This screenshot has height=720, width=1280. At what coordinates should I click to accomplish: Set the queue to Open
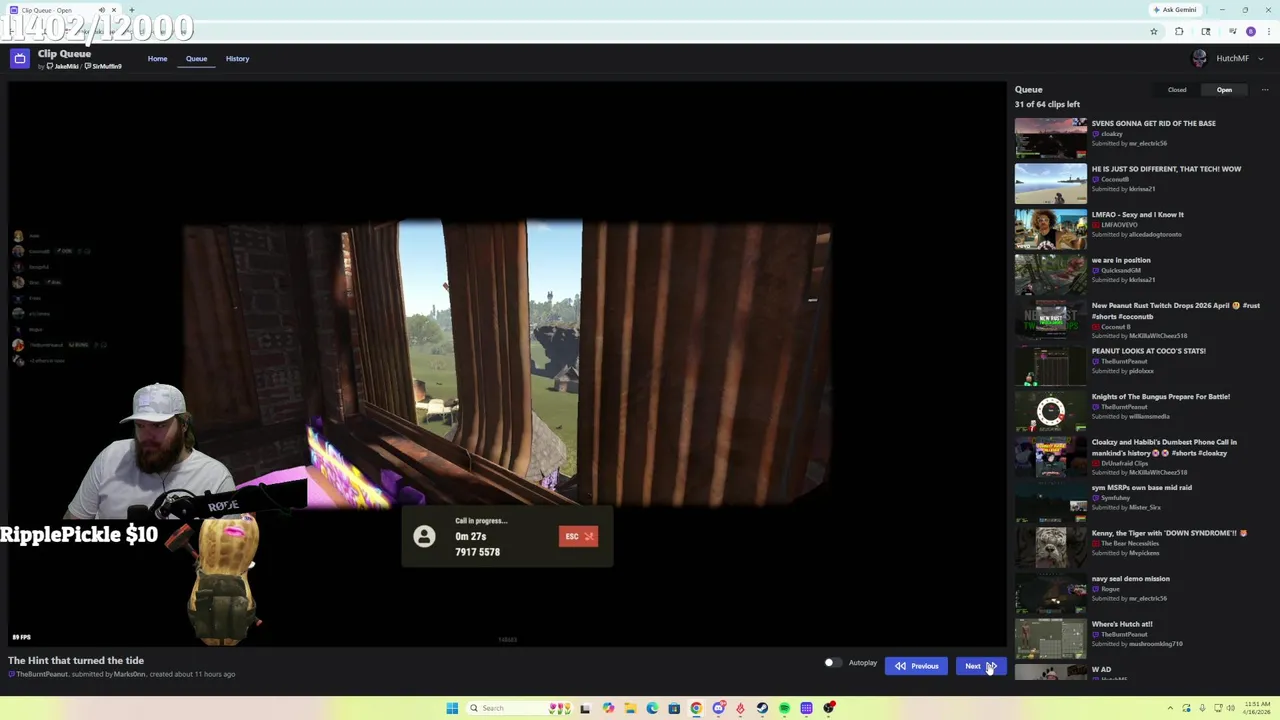point(1224,90)
